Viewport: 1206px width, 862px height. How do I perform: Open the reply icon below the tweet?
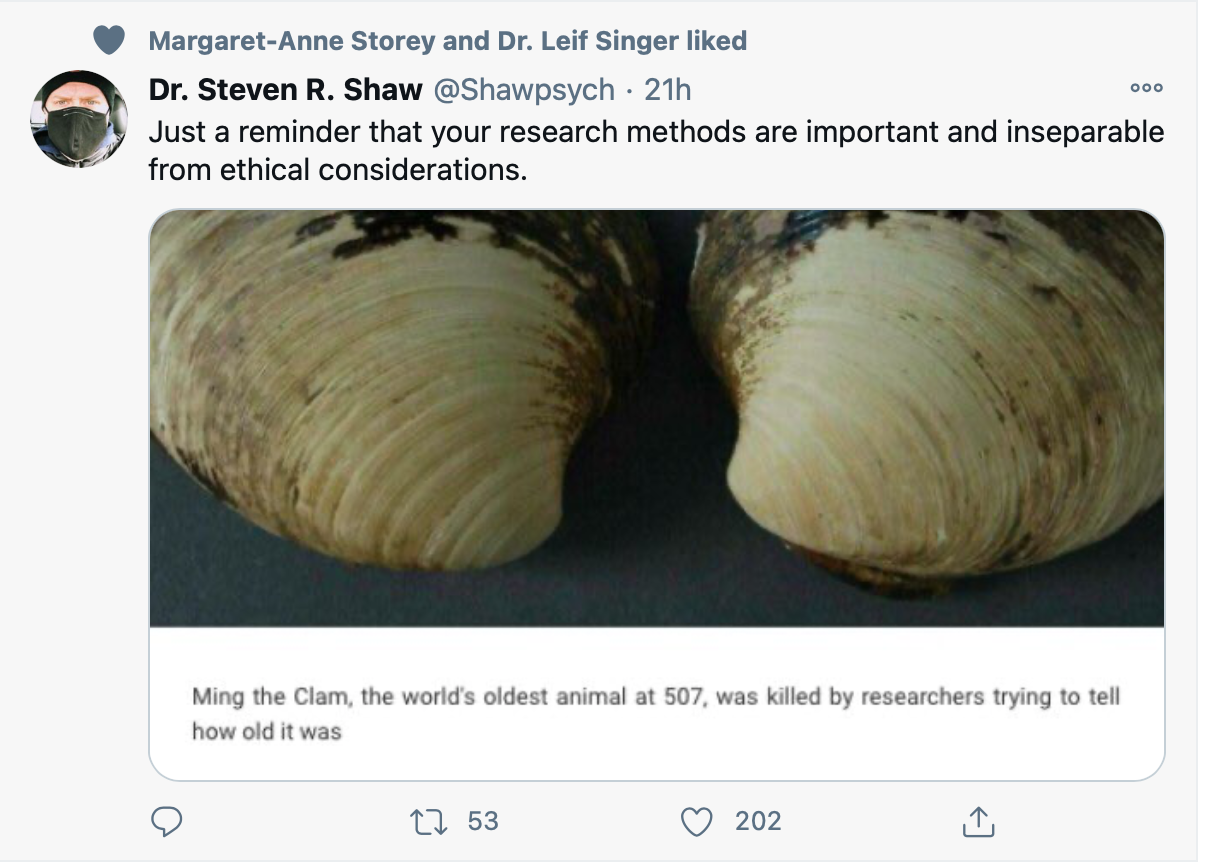pos(166,821)
